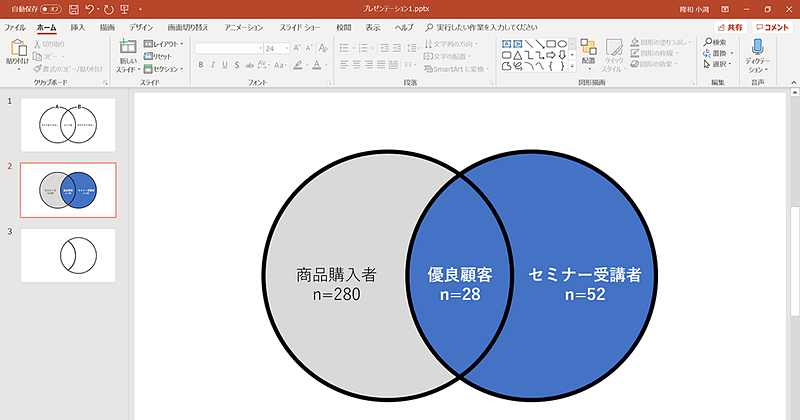Switch to the Insert (挿入) tab

pos(78,28)
